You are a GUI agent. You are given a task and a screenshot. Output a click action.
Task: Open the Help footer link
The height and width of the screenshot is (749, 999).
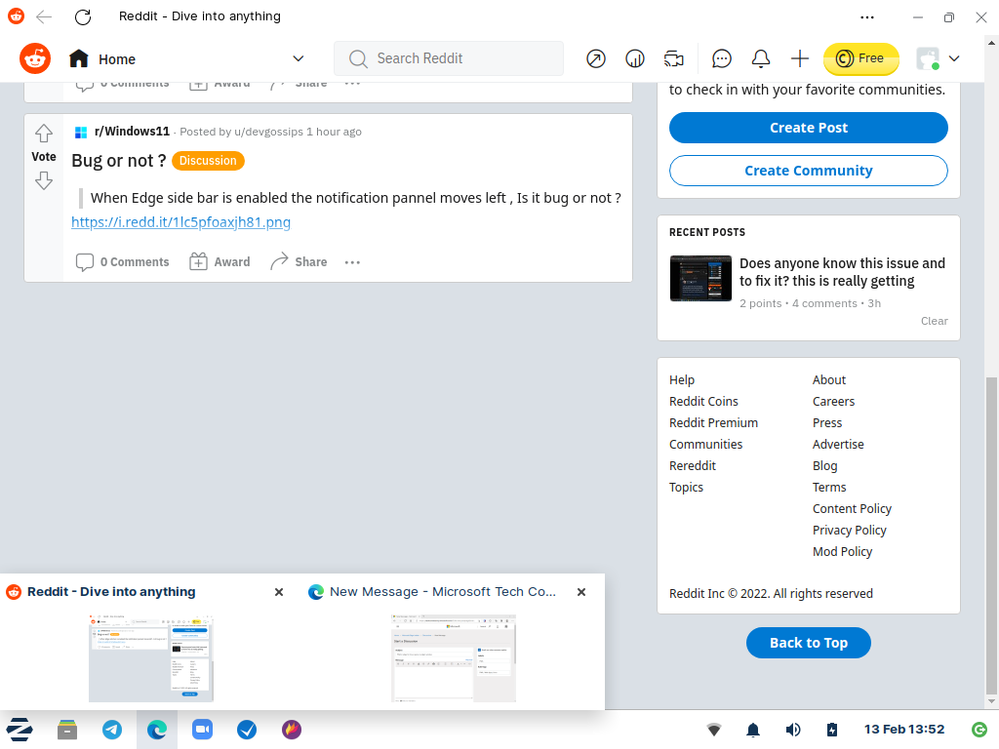click(x=682, y=380)
